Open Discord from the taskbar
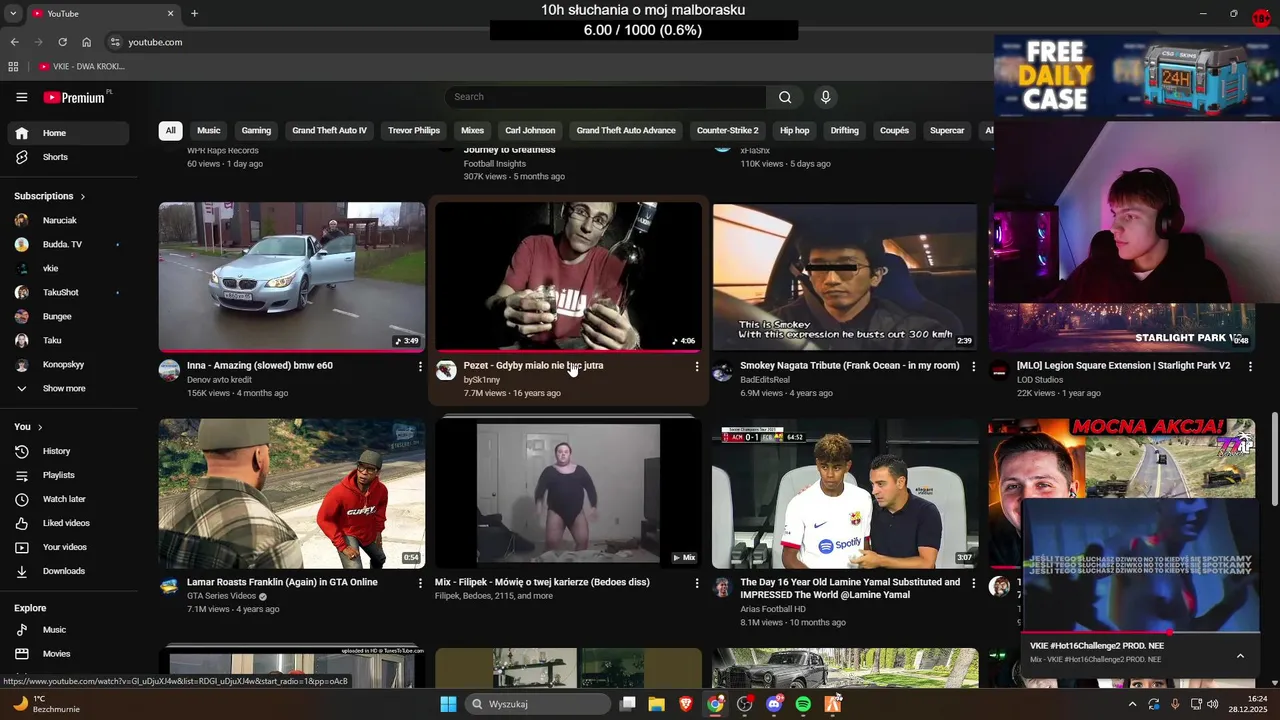1280x720 pixels. click(774, 704)
